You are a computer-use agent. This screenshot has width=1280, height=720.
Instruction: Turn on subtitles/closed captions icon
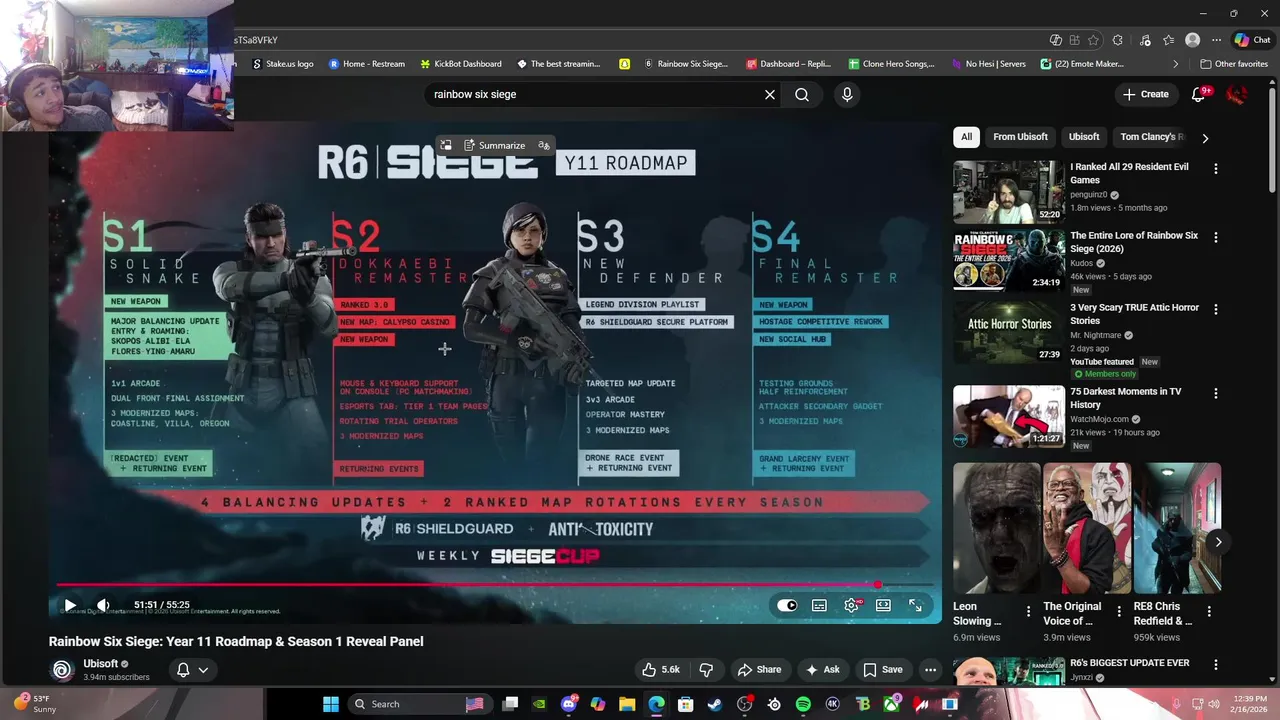point(819,605)
